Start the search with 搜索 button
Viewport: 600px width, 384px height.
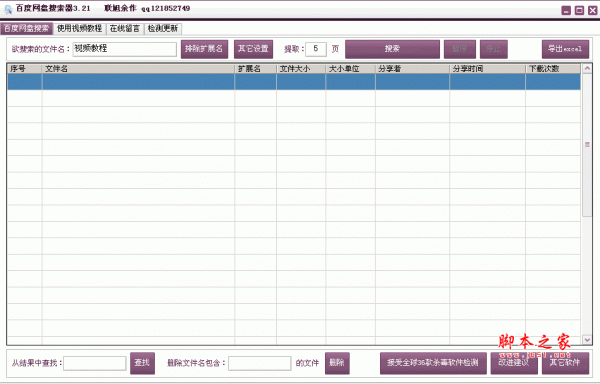click(x=392, y=49)
